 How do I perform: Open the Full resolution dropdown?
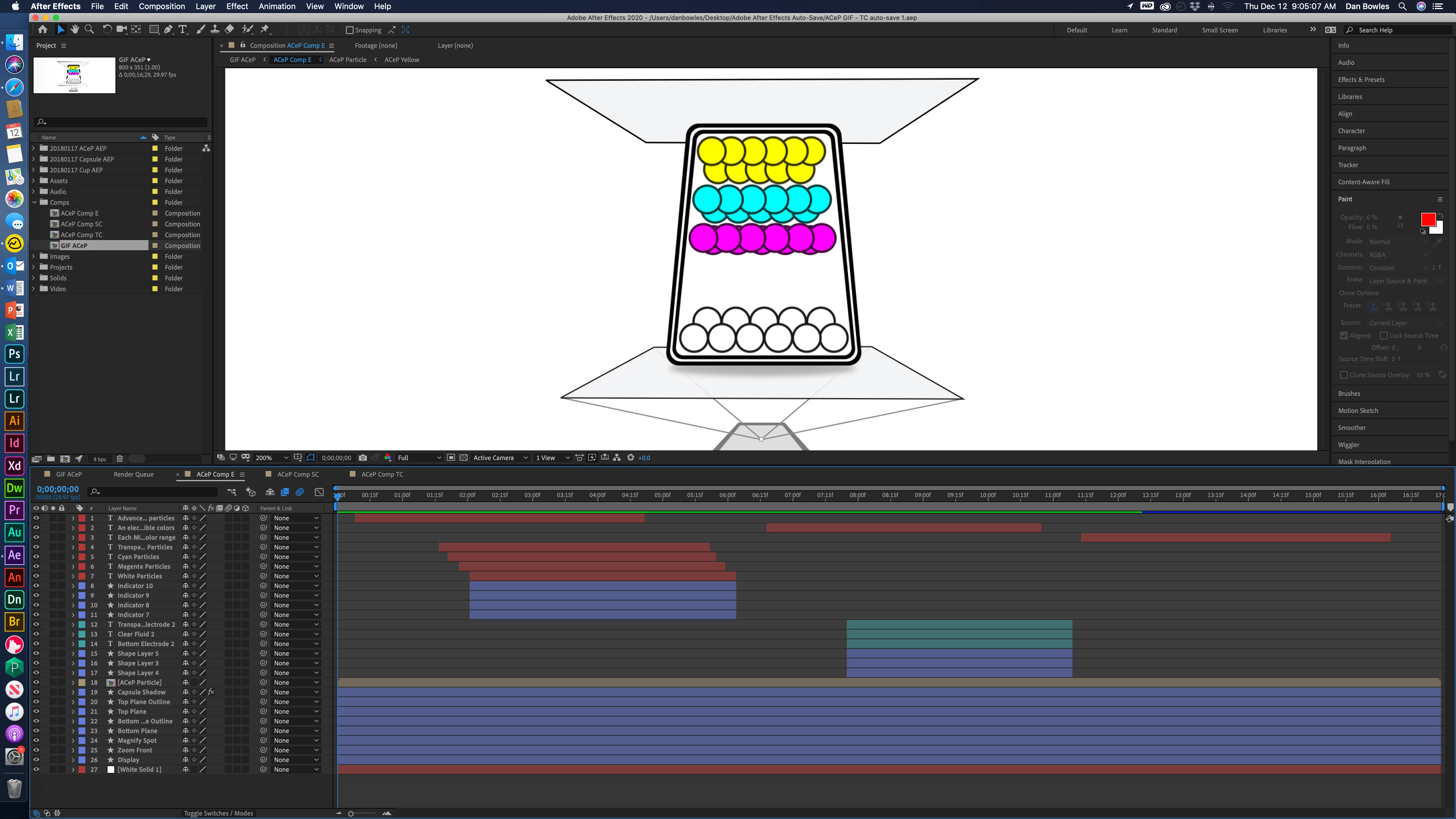click(419, 458)
